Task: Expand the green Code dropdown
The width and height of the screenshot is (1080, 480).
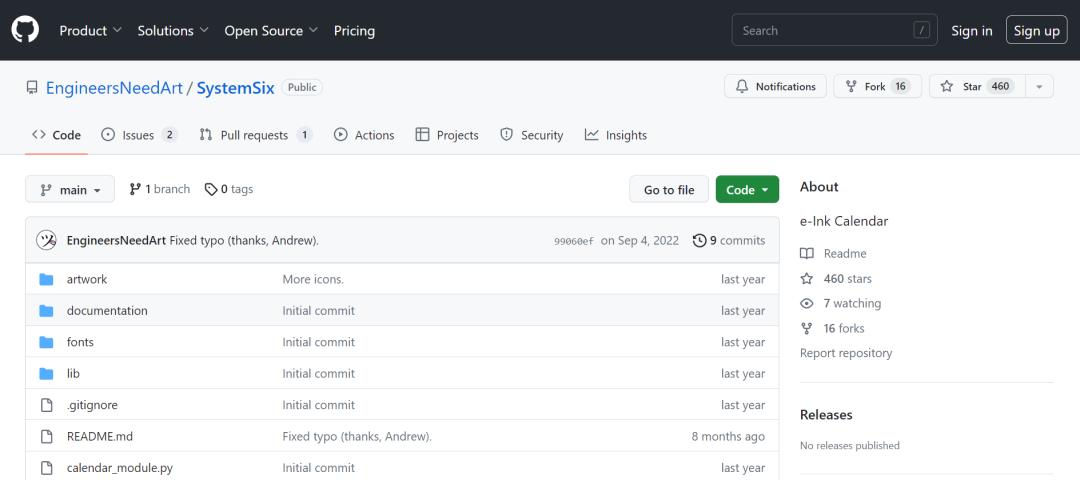Action: 747,189
